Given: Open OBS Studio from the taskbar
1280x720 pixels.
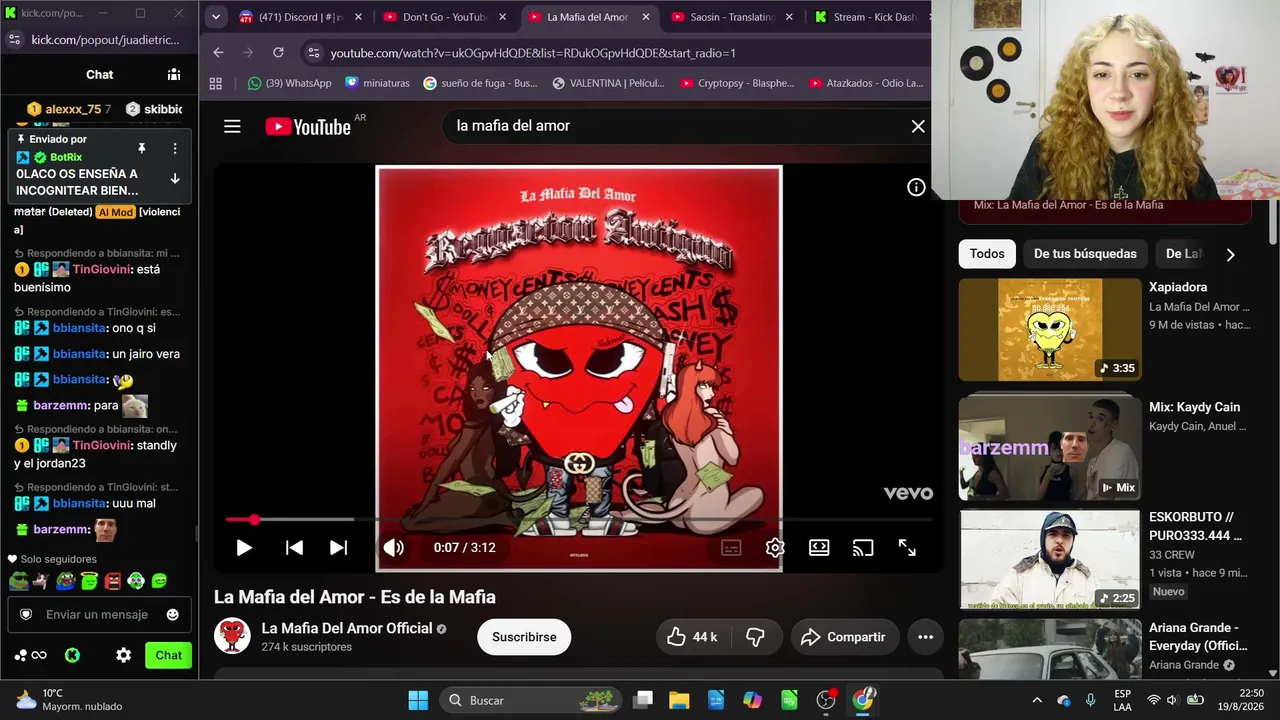Looking at the screenshot, I should (x=826, y=700).
